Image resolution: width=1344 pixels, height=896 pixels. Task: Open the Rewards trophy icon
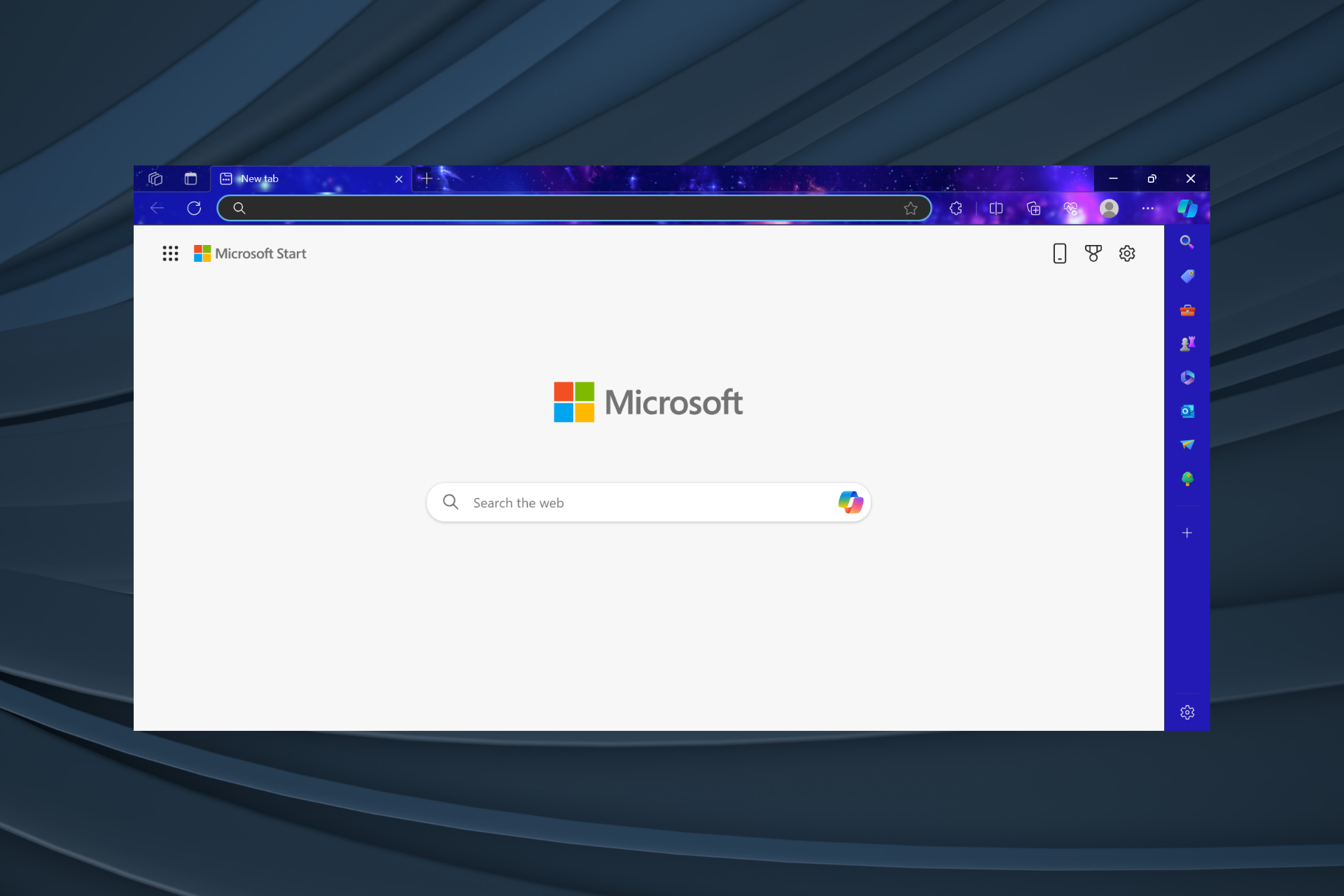coord(1093,253)
